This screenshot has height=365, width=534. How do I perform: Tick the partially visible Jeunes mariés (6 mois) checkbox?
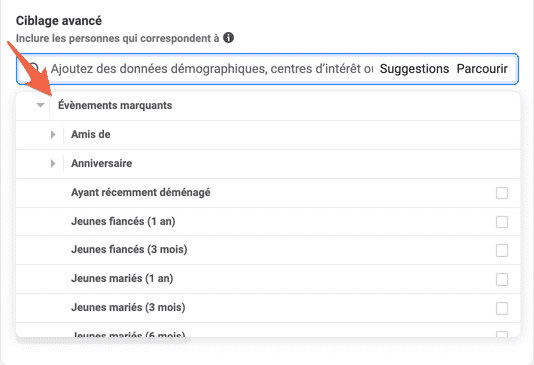point(502,334)
